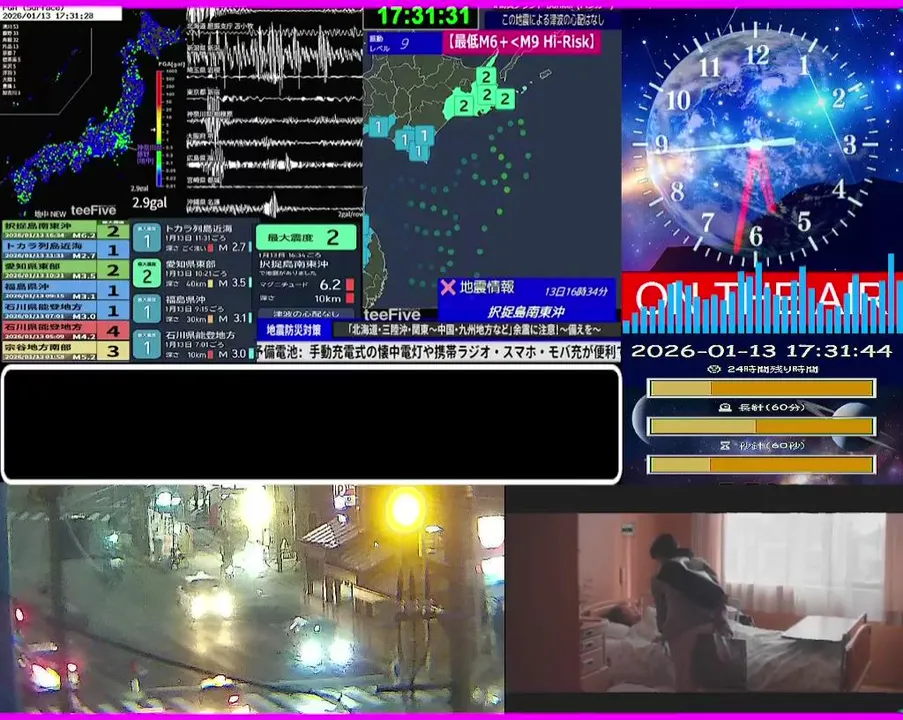Click red depth indicator beside 10km
Screen dimensions: 903x720
350,298
